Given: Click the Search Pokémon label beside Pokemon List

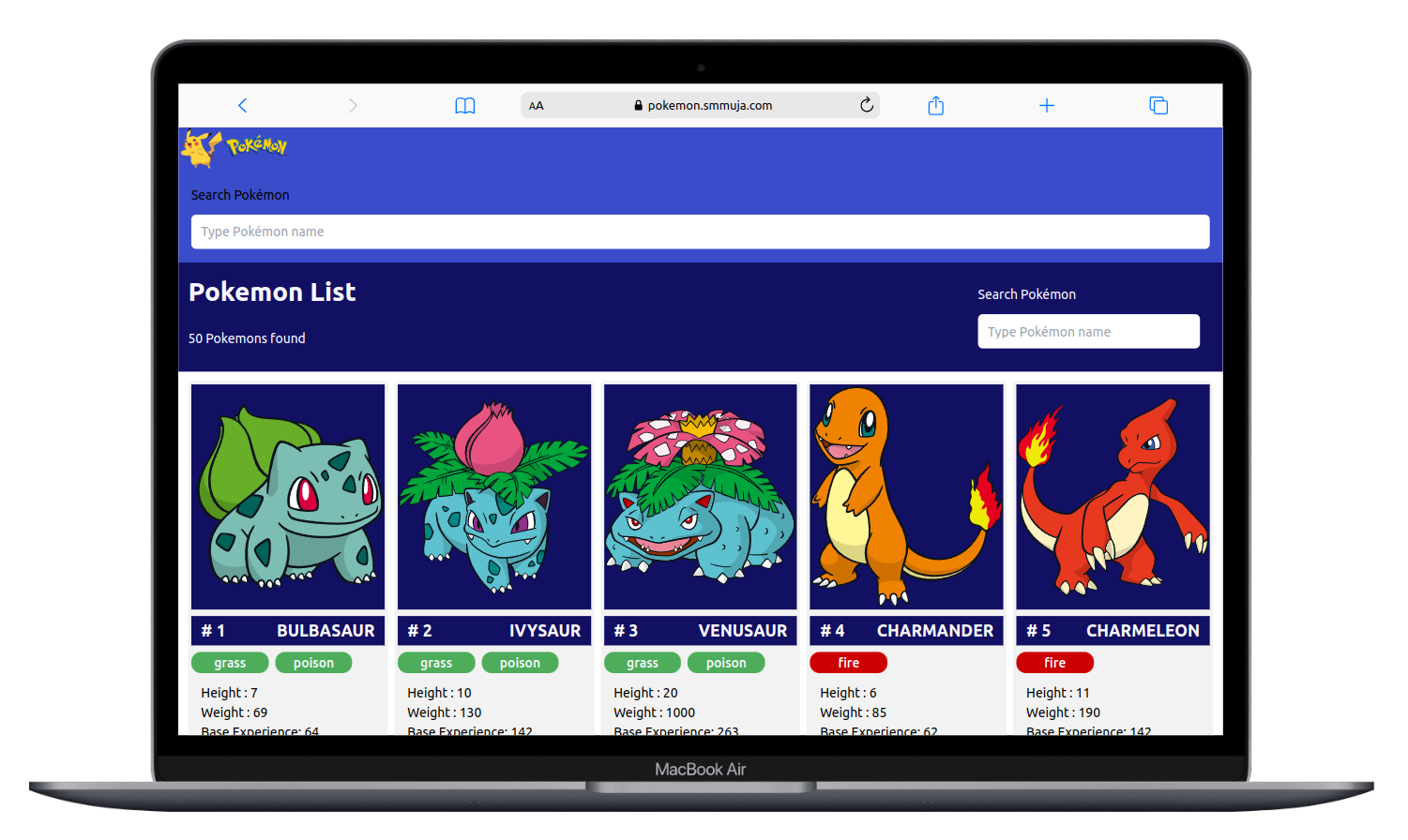Looking at the screenshot, I should [1026, 294].
